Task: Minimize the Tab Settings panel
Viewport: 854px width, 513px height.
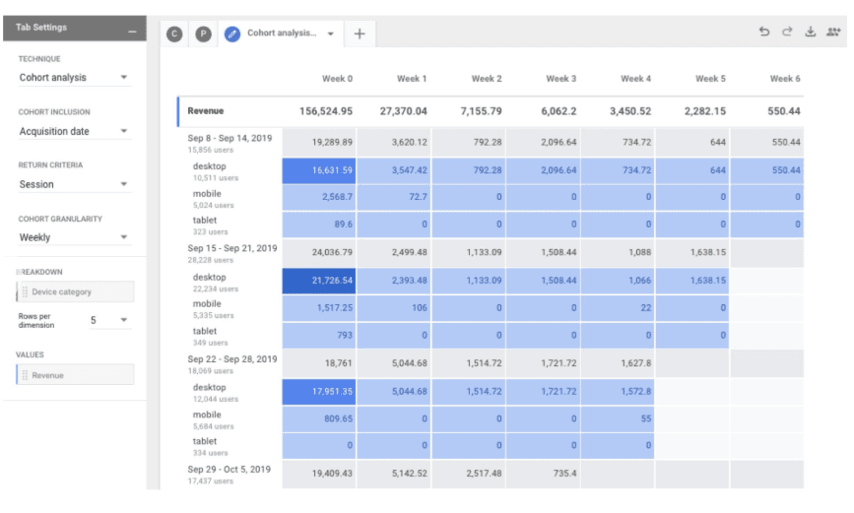Action: pyautogui.click(x=132, y=32)
